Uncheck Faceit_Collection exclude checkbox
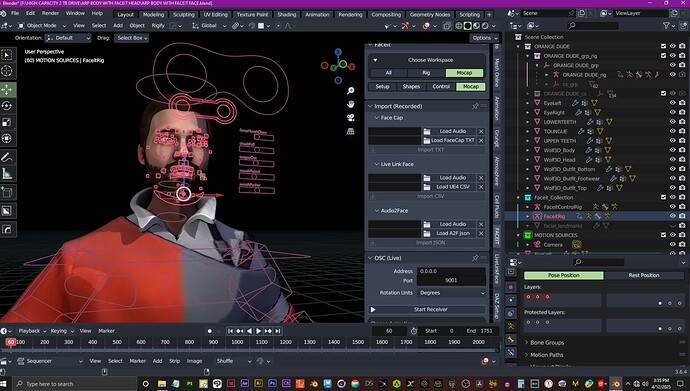Image resolution: width=690 pixels, height=391 pixels. 663,197
